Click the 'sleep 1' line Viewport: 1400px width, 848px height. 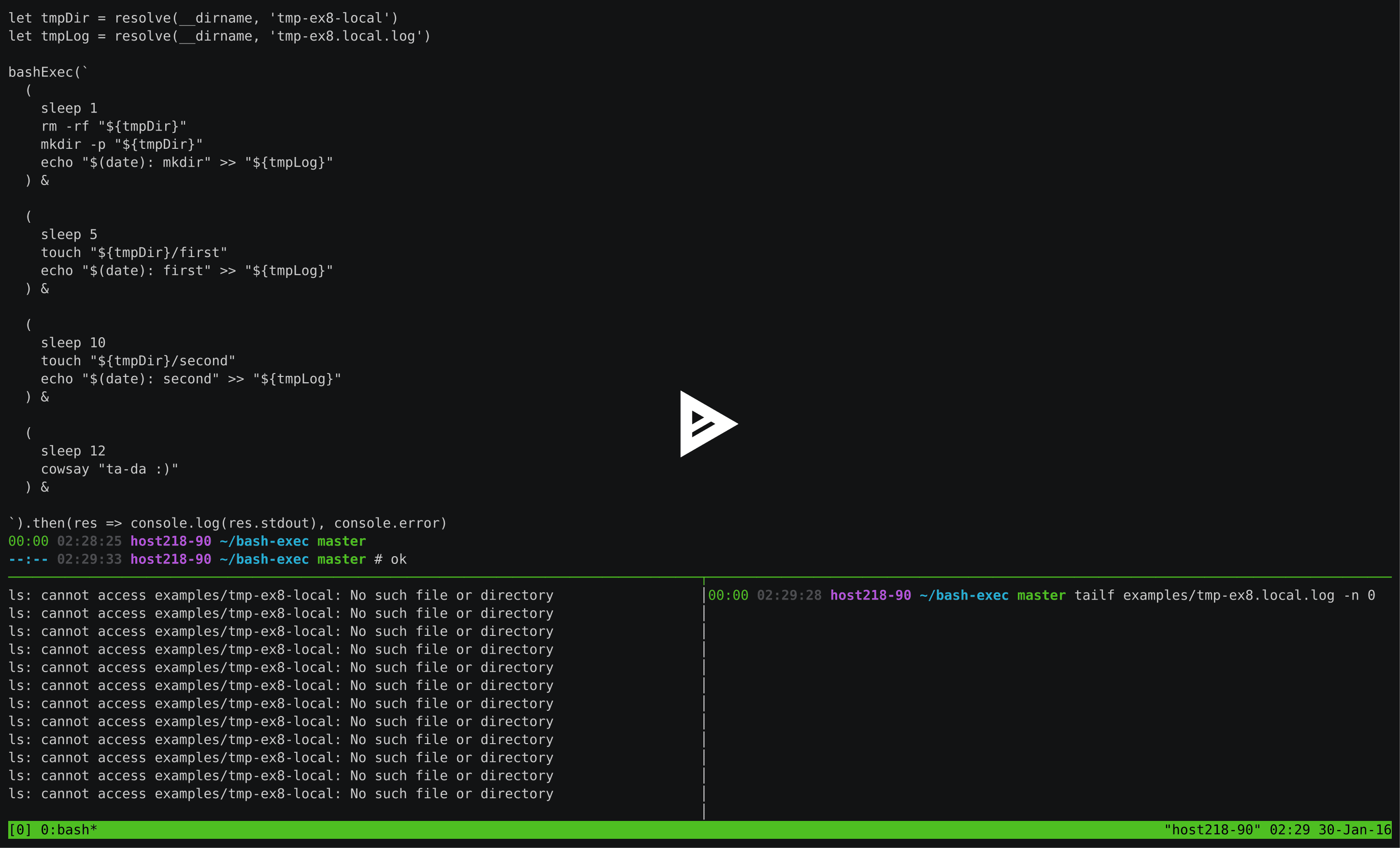[x=69, y=109]
